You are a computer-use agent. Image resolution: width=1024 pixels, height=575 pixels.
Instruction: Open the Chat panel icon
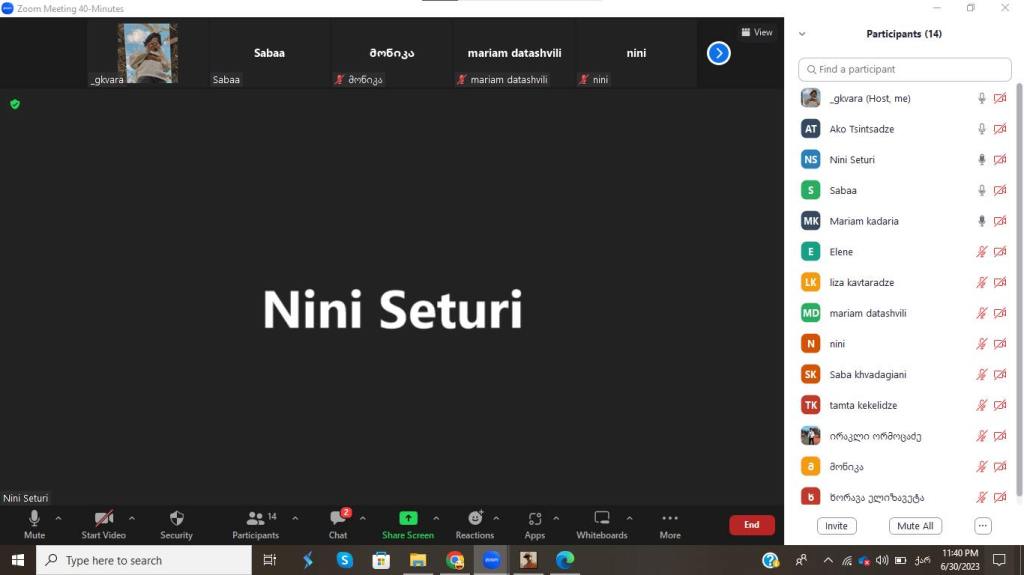pos(338,518)
